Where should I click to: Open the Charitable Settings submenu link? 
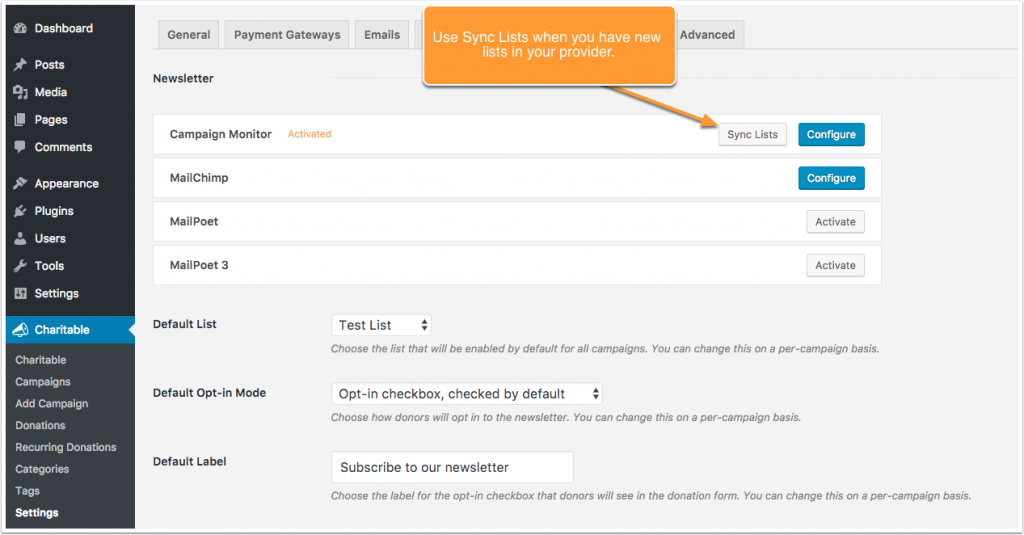tap(37, 513)
